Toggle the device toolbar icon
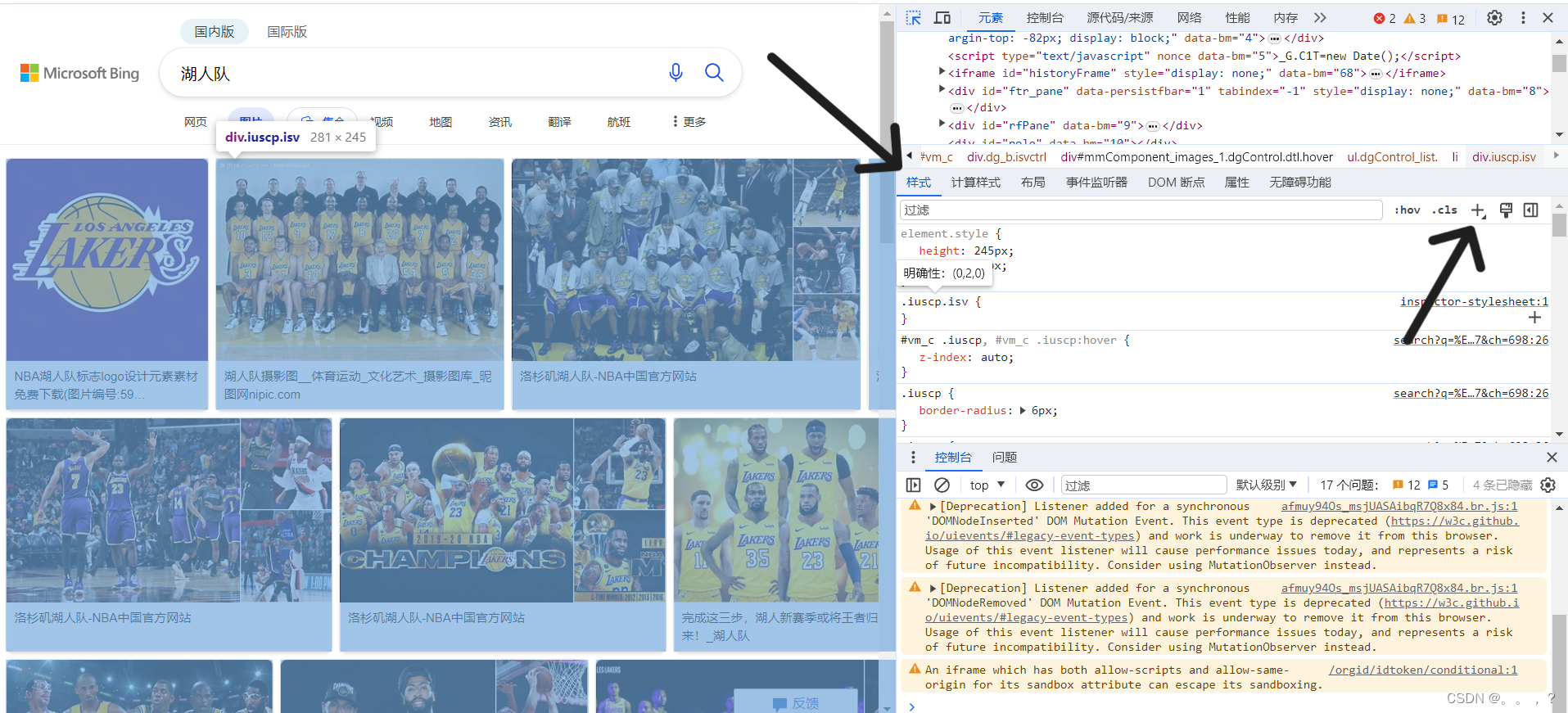Image resolution: width=1568 pixels, height=713 pixels. pyautogui.click(x=942, y=18)
